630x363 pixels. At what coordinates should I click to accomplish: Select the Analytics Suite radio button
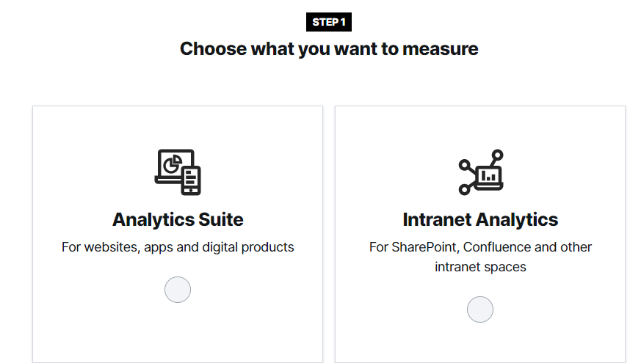178,289
